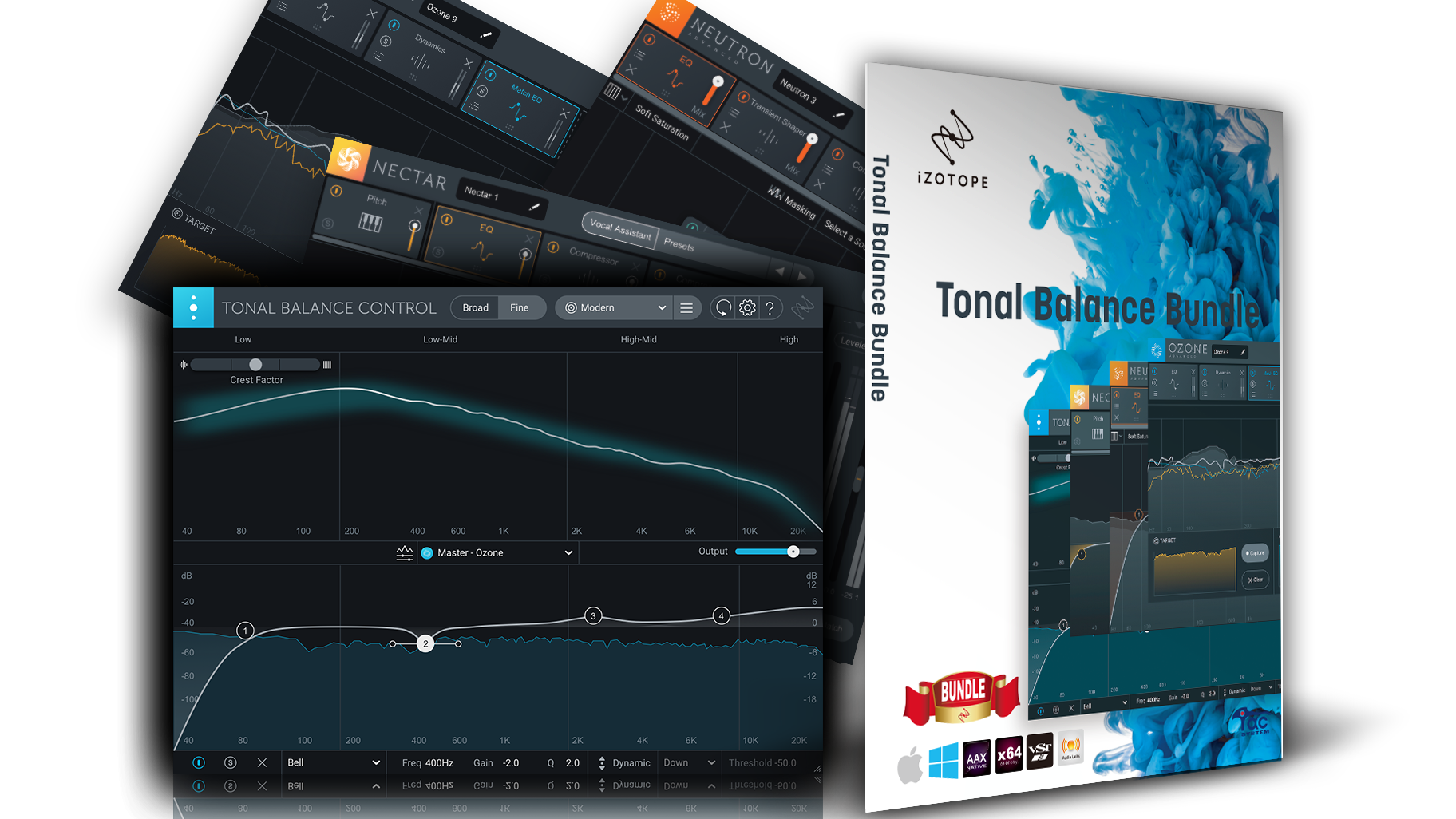This screenshot has width=1456, height=819.
Task: Toggle the Bell band power button
Action: pyautogui.click(x=199, y=763)
